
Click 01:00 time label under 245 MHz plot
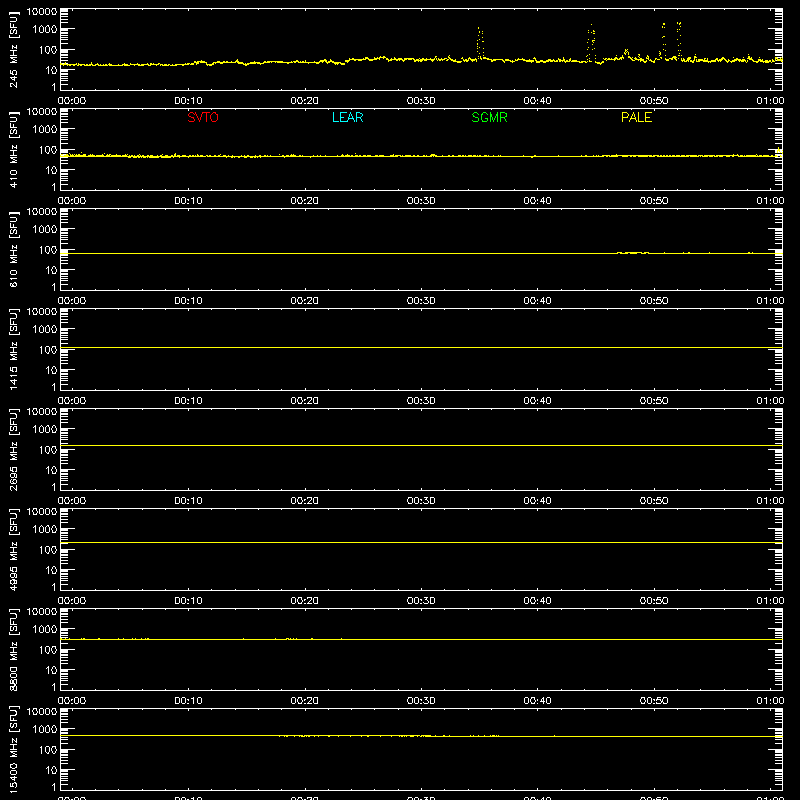[770, 101]
